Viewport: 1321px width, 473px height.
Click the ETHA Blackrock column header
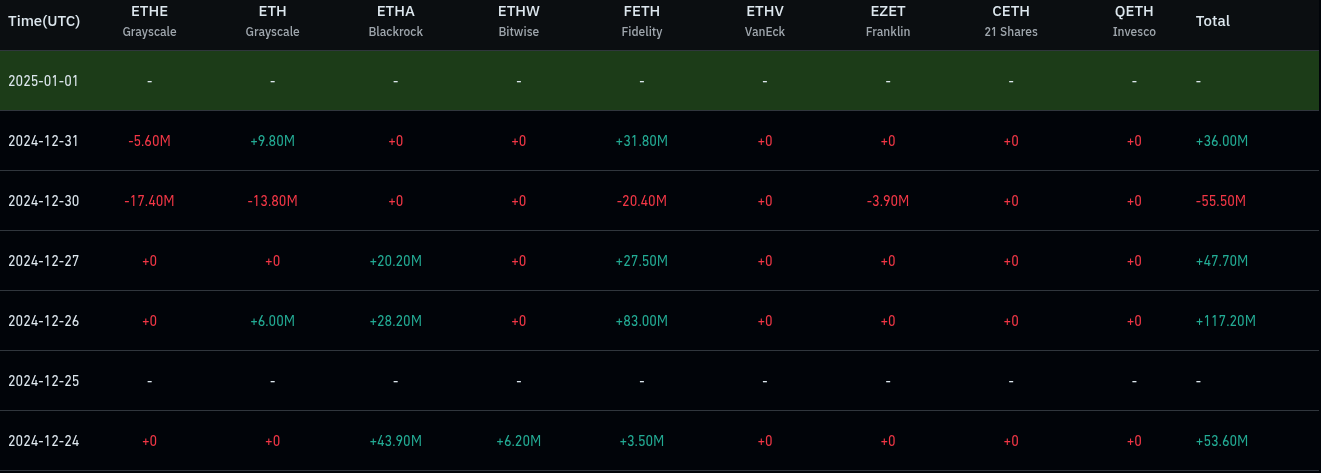click(395, 21)
